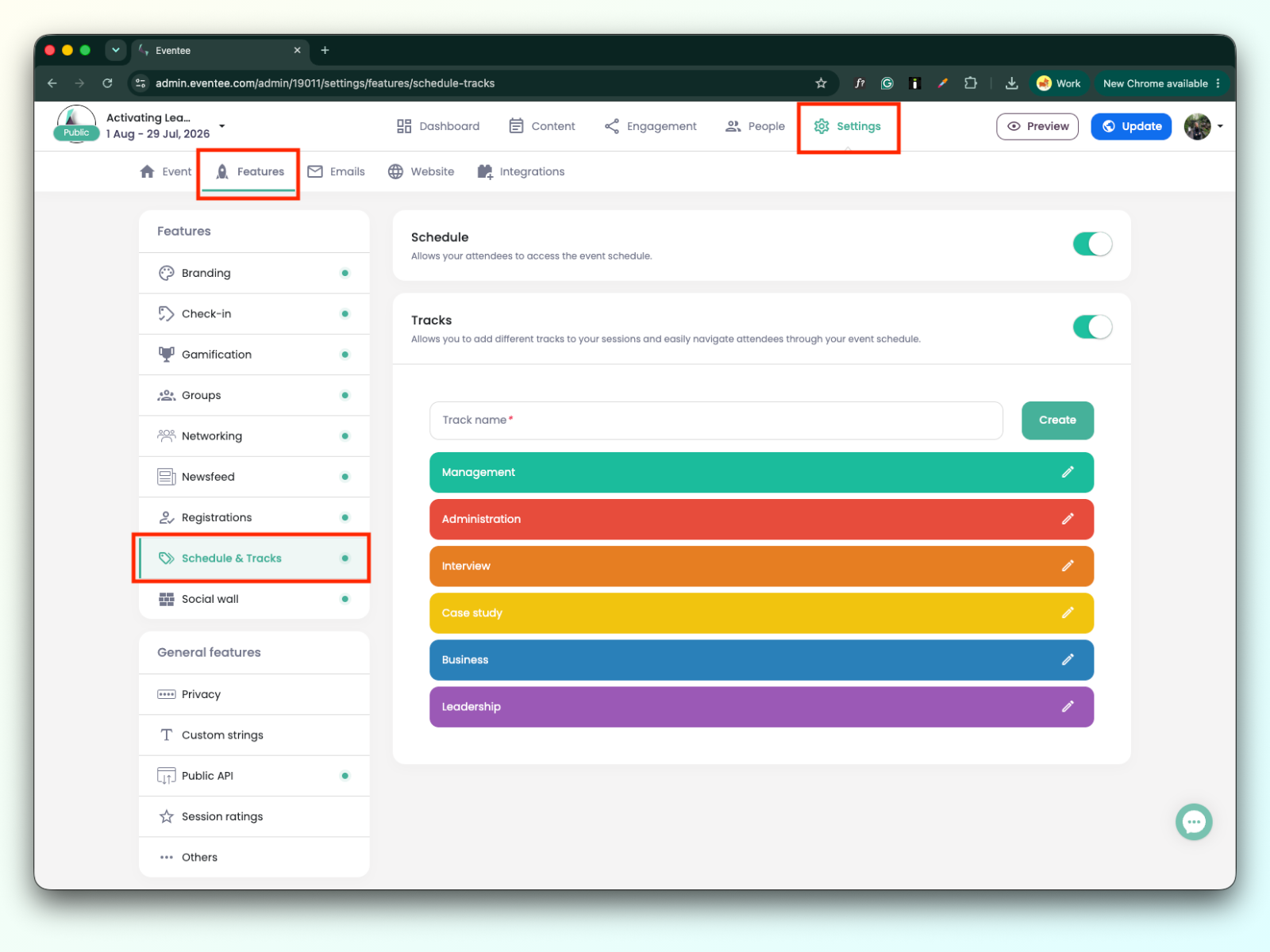Open the profile avatar dropdown arrow
The width and height of the screenshot is (1270, 952).
pyautogui.click(x=1220, y=126)
